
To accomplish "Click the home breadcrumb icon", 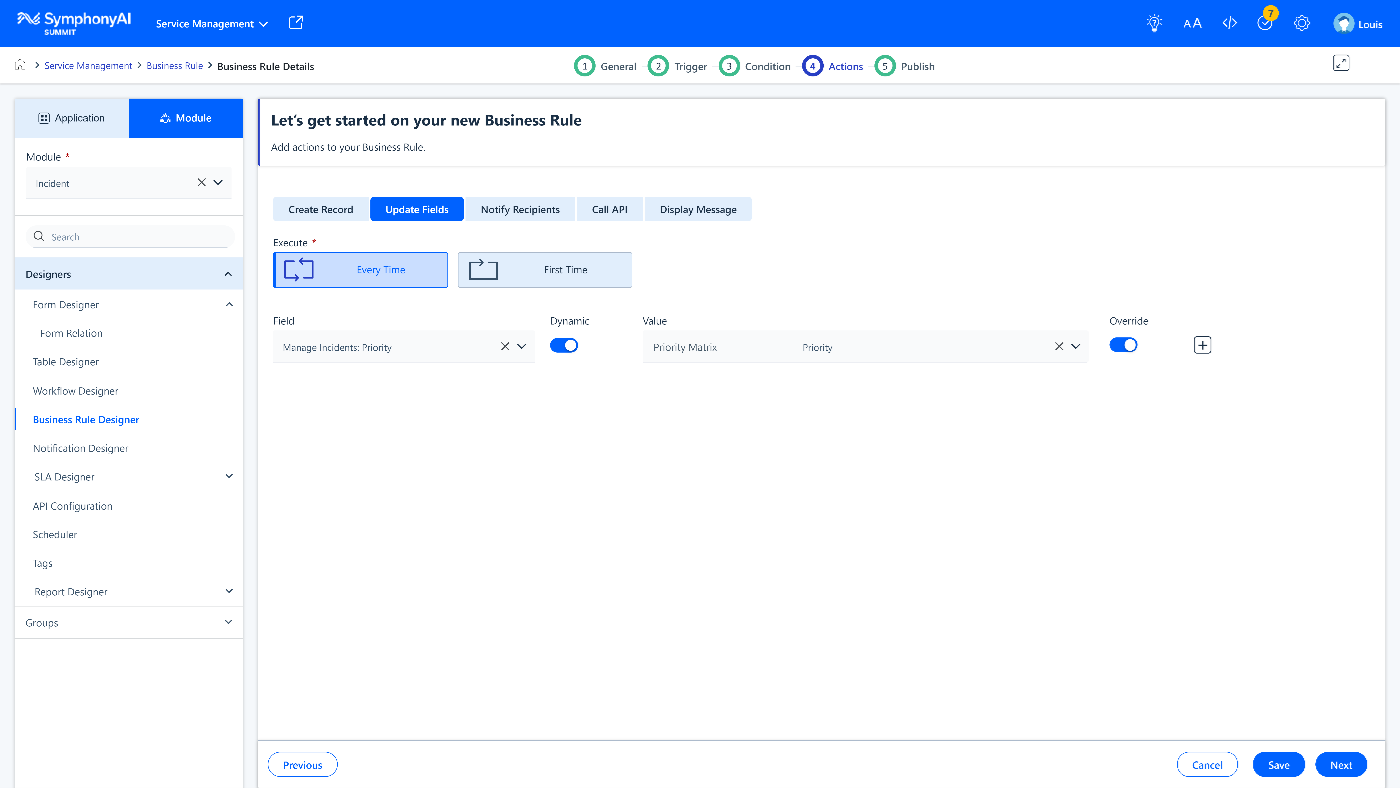I will click(18, 64).
